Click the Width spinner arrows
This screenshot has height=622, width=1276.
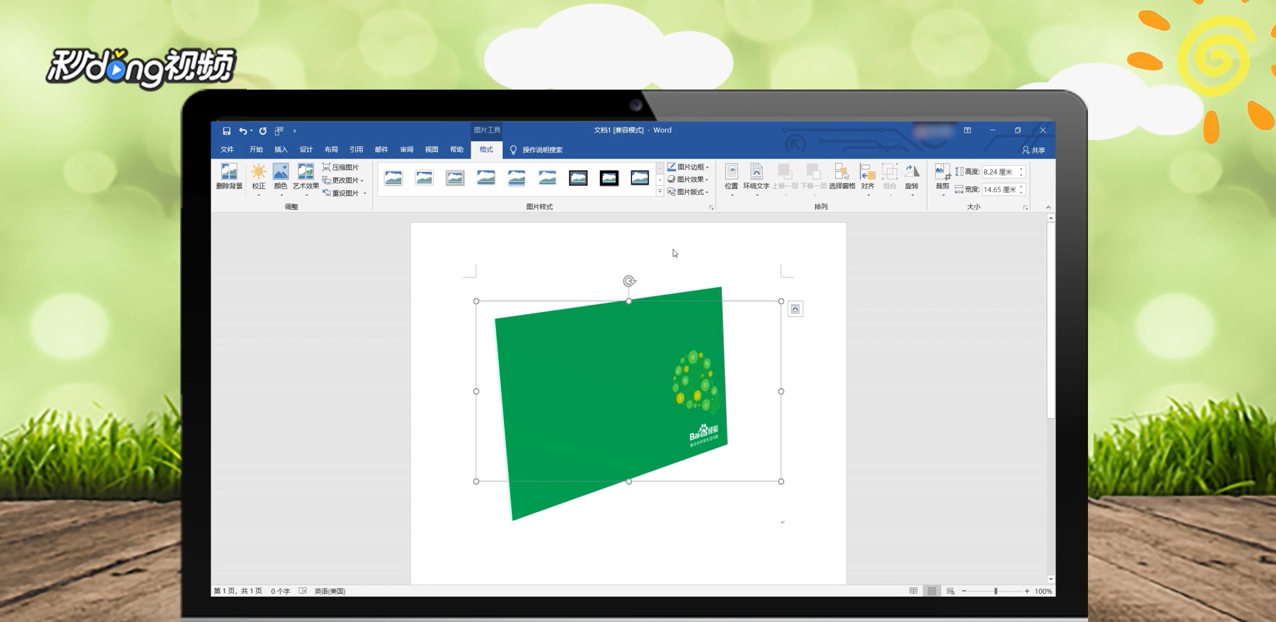pos(1021,189)
